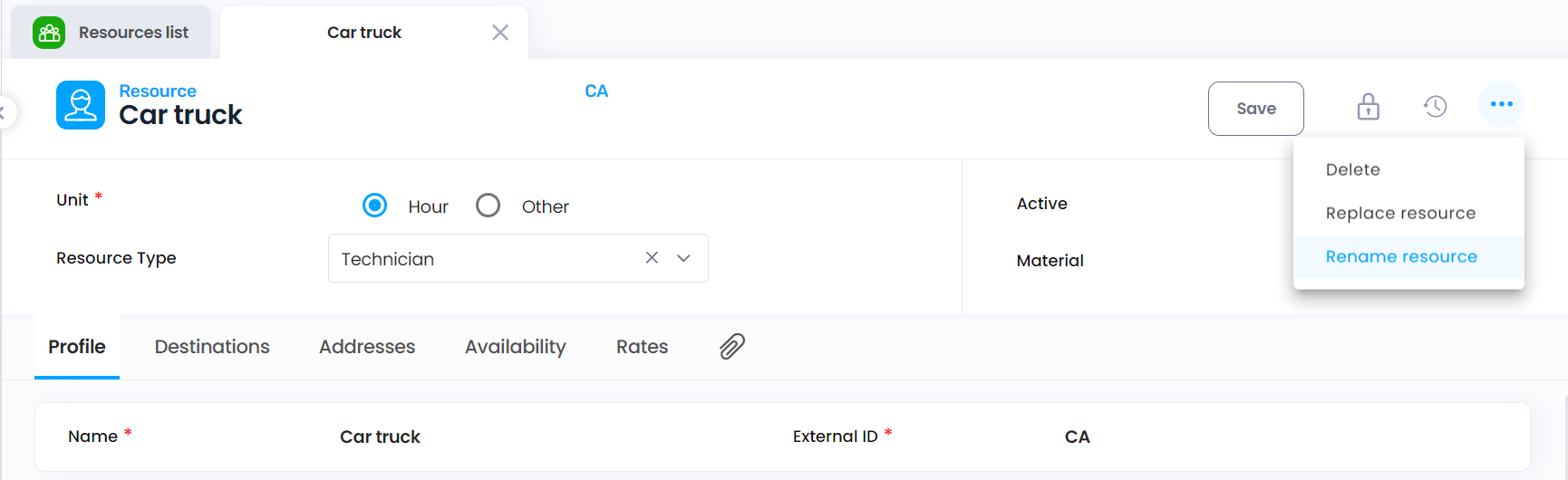
Task: Open attachments with the paperclip icon
Action: coord(732,346)
